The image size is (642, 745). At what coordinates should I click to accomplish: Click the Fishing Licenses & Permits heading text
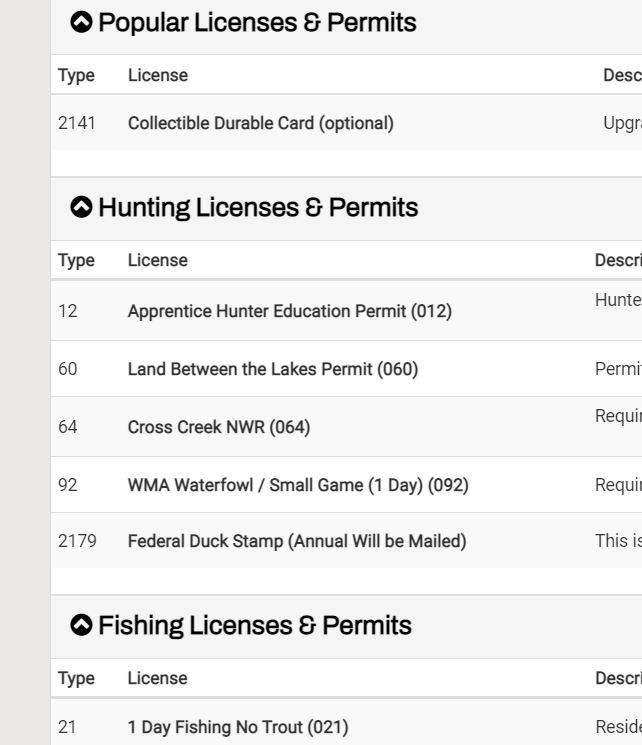coord(255,625)
